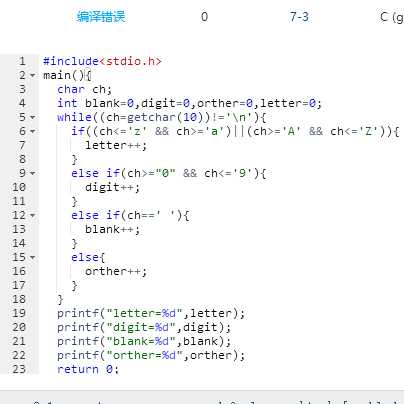Click the else if(ch==' ') line

pos(130,215)
